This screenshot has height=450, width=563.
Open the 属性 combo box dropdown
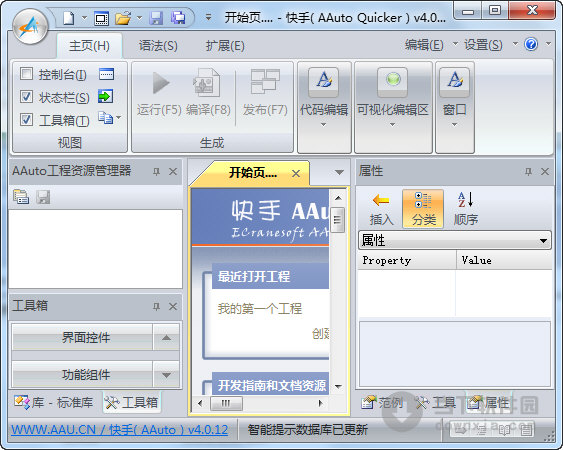[544, 241]
